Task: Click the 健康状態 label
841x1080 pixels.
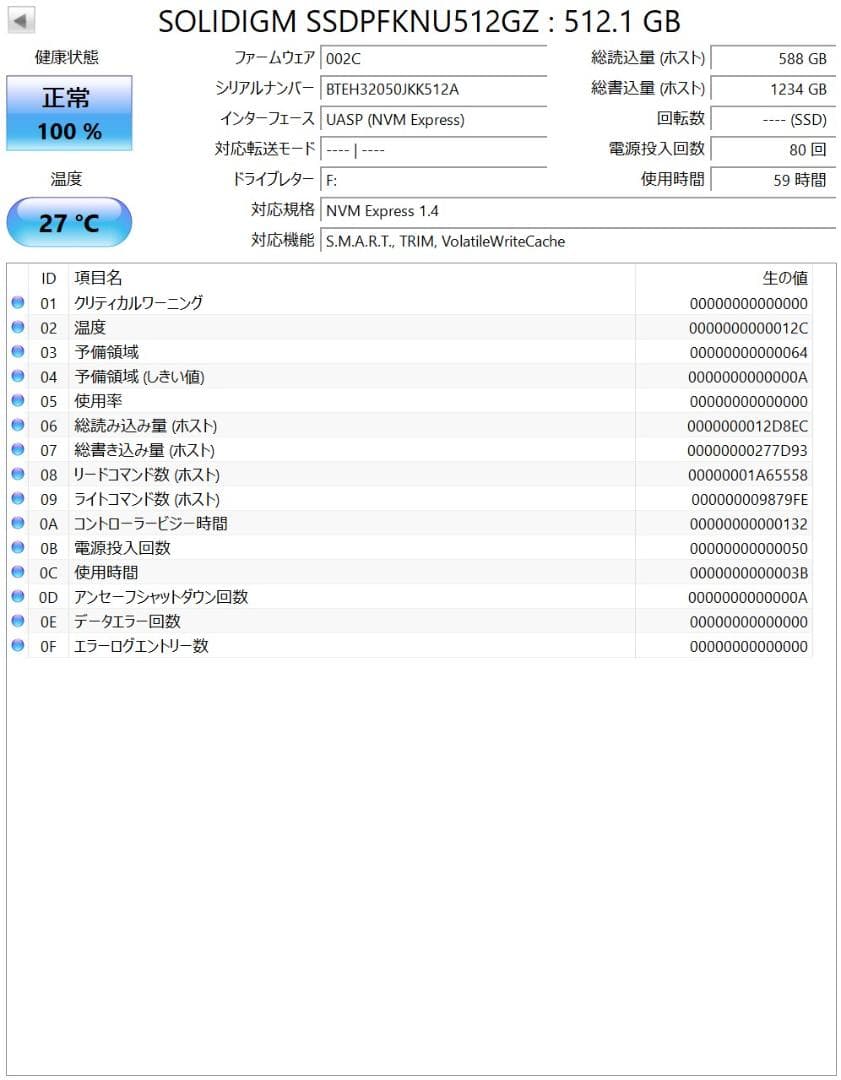Action: [x=67, y=57]
